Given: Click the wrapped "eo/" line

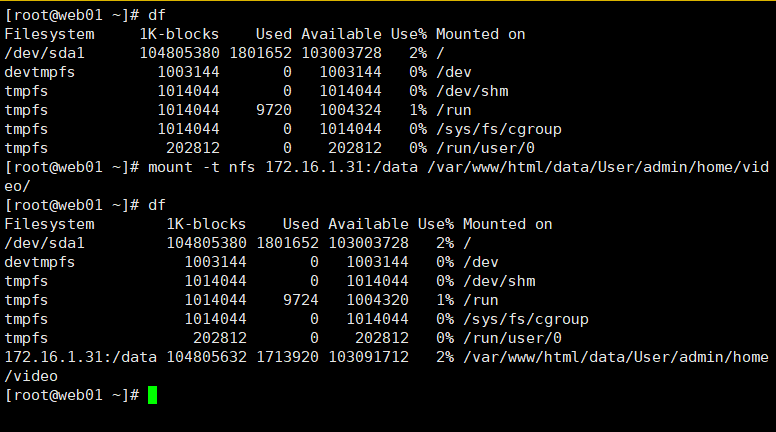Looking at the screenshot, I should coord(17,186).
